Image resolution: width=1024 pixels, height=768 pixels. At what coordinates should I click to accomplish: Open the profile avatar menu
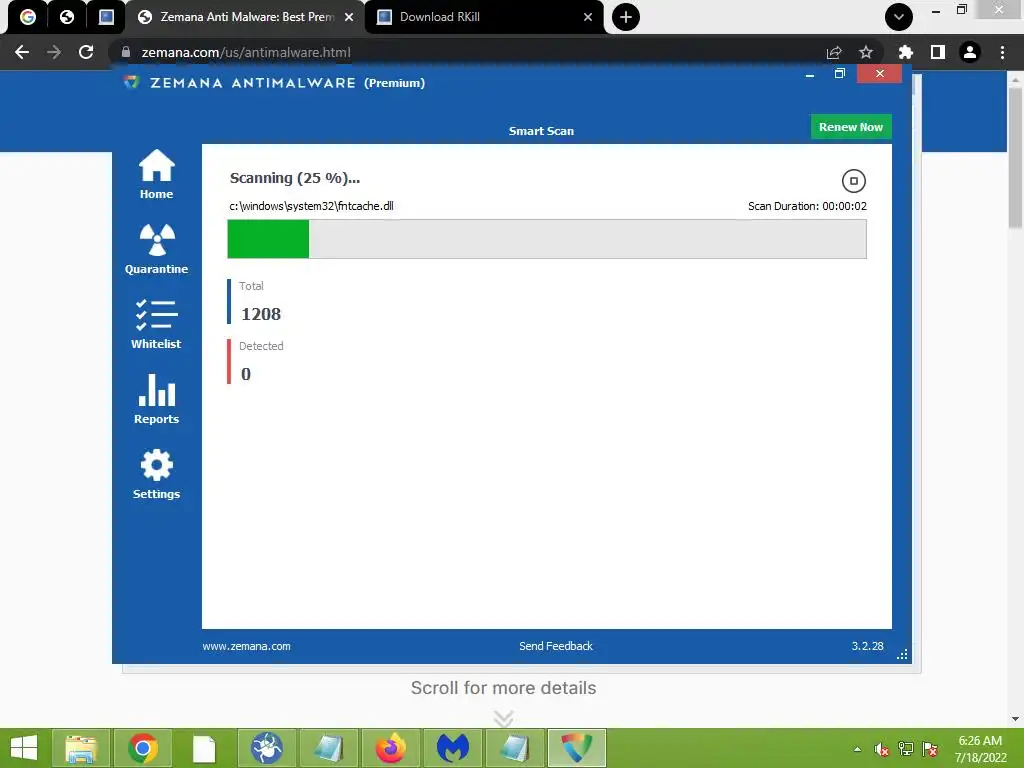coord(970,52)
